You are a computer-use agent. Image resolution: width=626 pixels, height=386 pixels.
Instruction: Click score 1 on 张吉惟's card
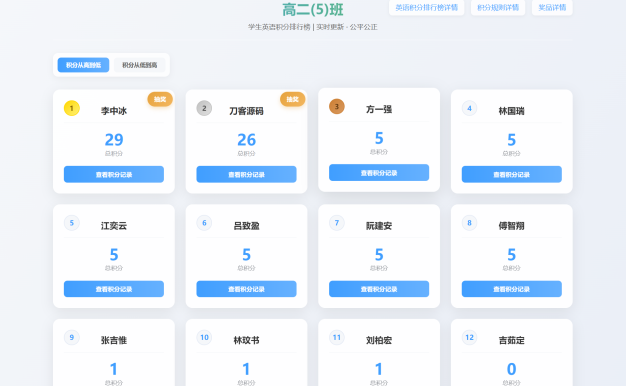coord(114,369)
